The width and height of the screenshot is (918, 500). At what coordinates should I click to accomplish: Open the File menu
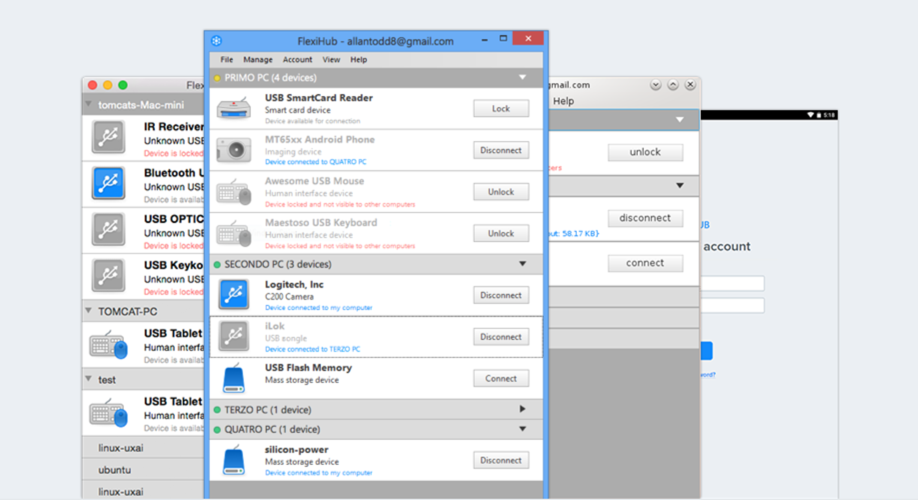click(227, 60)
